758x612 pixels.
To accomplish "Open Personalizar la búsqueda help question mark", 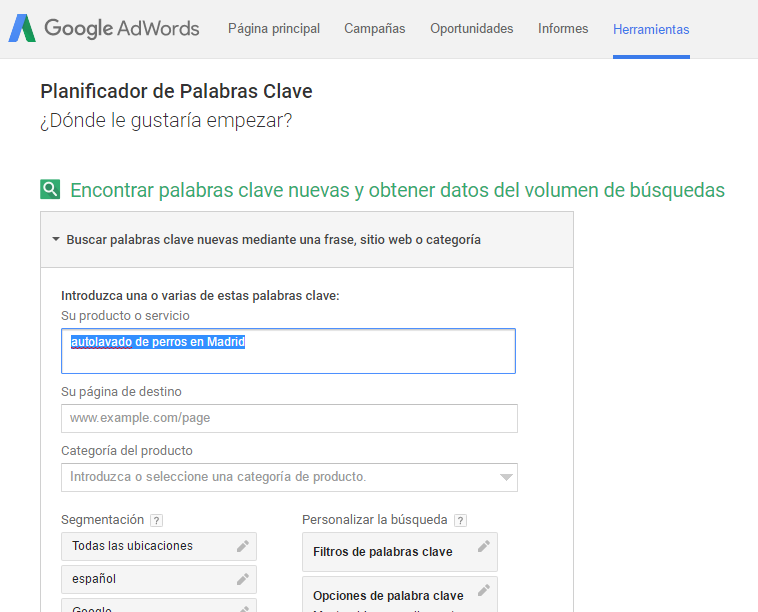I will tap(461, 521).
